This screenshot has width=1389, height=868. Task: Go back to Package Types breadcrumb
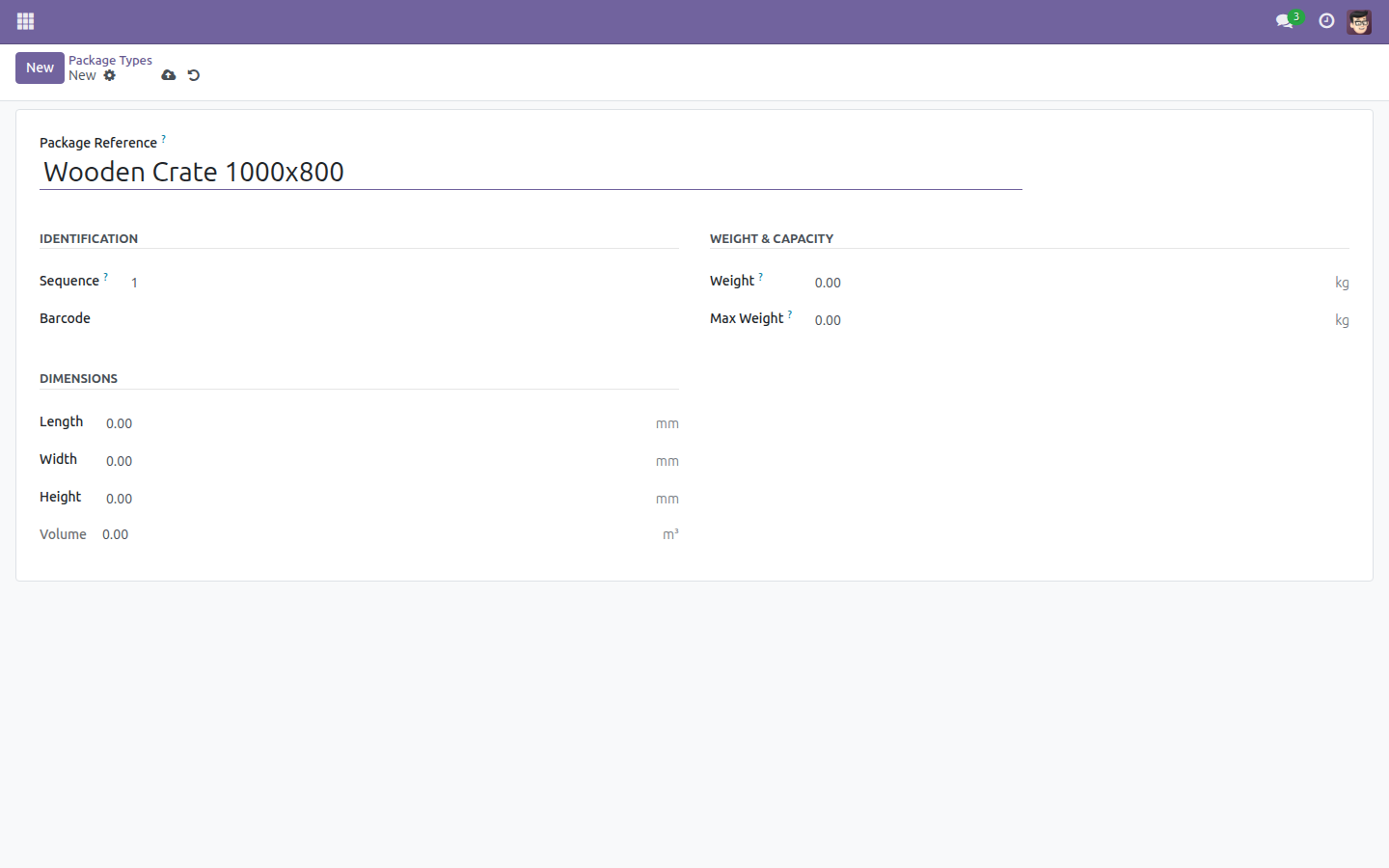click(110, 60)
